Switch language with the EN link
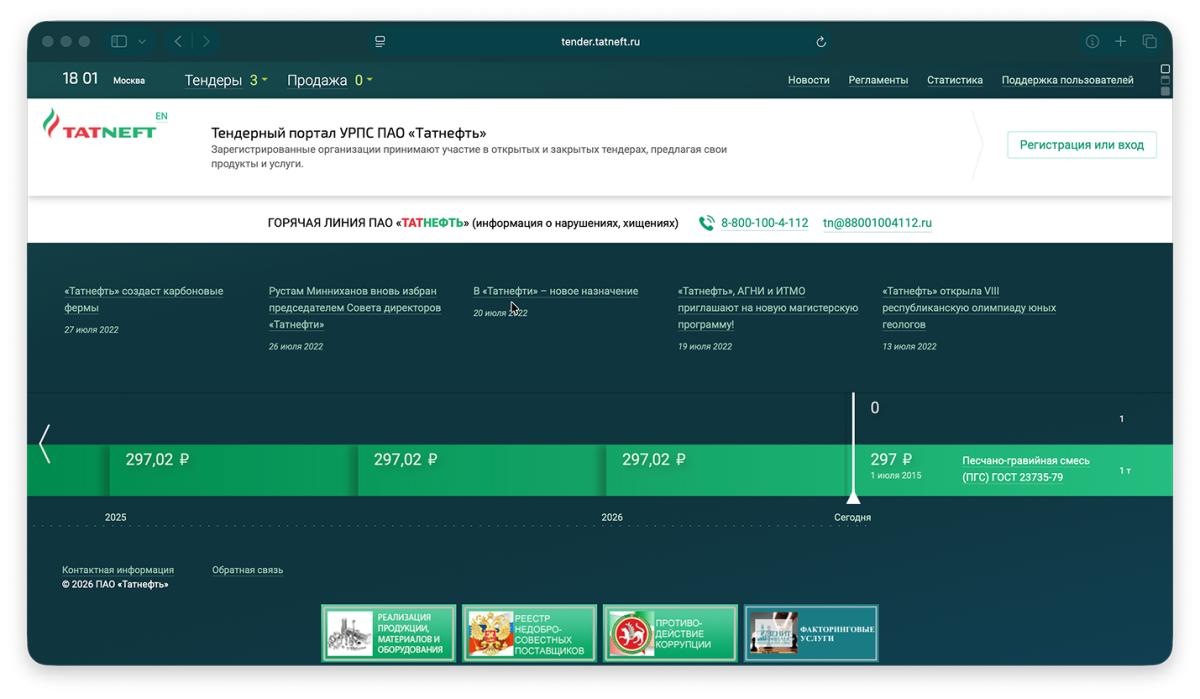The image size is (1200, 699). pyautogui.click(x=162, y=116)
